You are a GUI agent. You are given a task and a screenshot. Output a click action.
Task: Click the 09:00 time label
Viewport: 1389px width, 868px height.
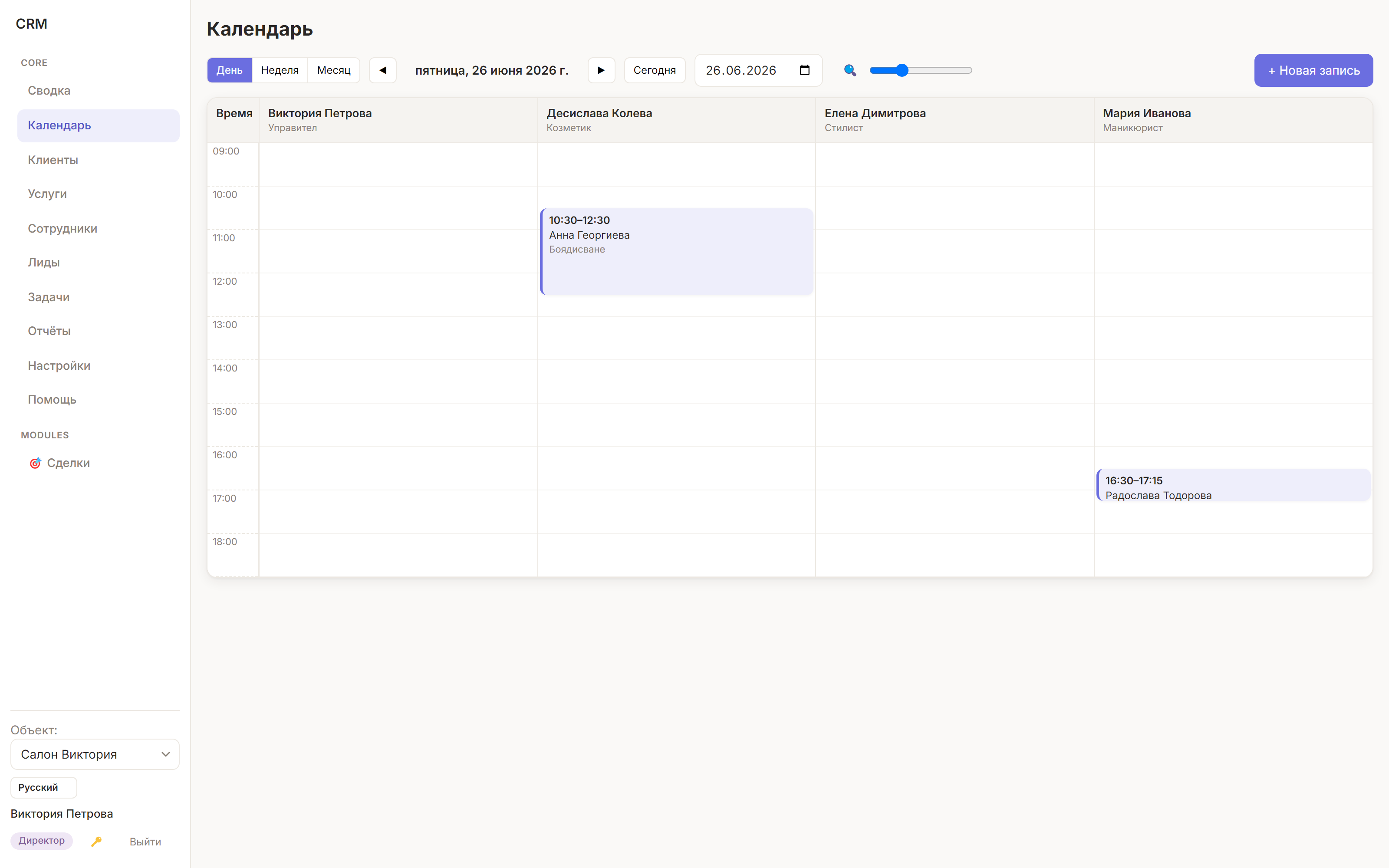[226, 151]
